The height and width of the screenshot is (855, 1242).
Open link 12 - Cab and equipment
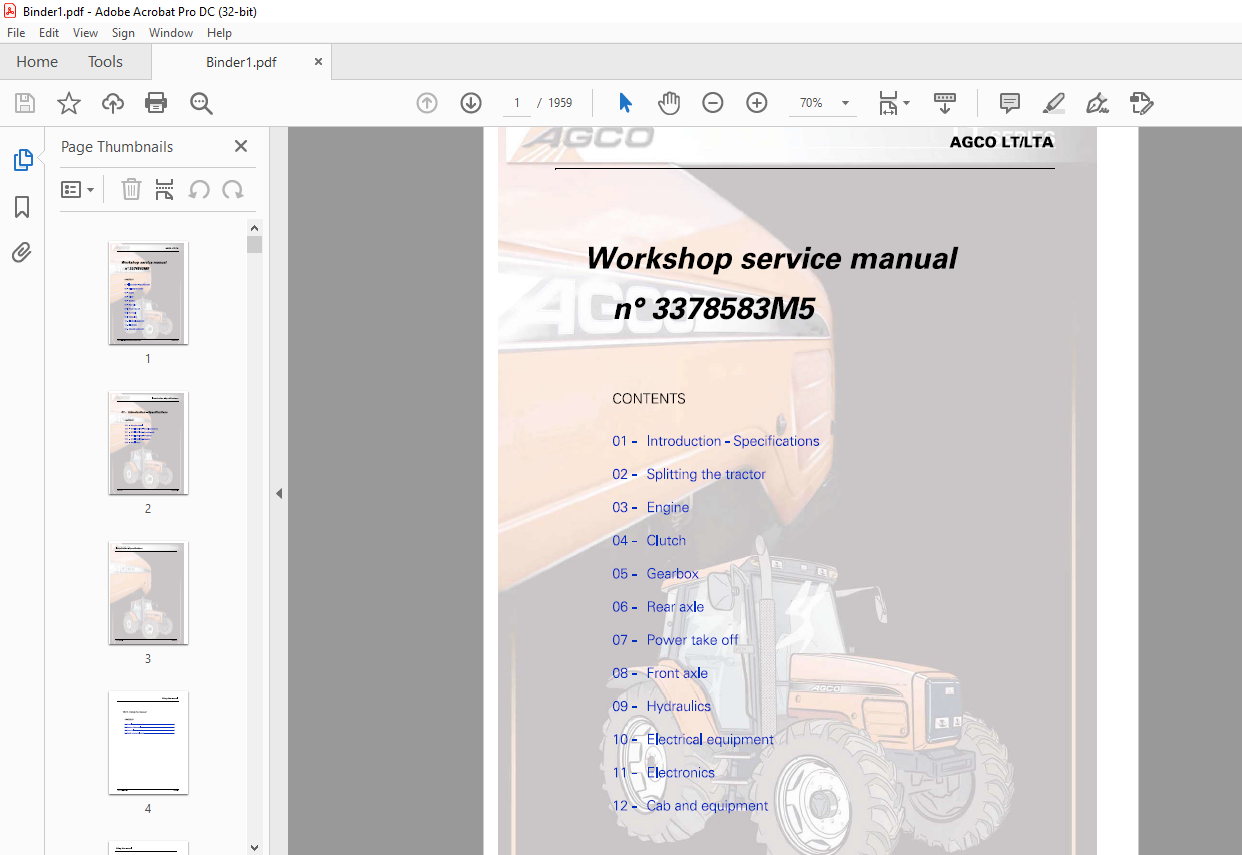[x=690, y=805]
